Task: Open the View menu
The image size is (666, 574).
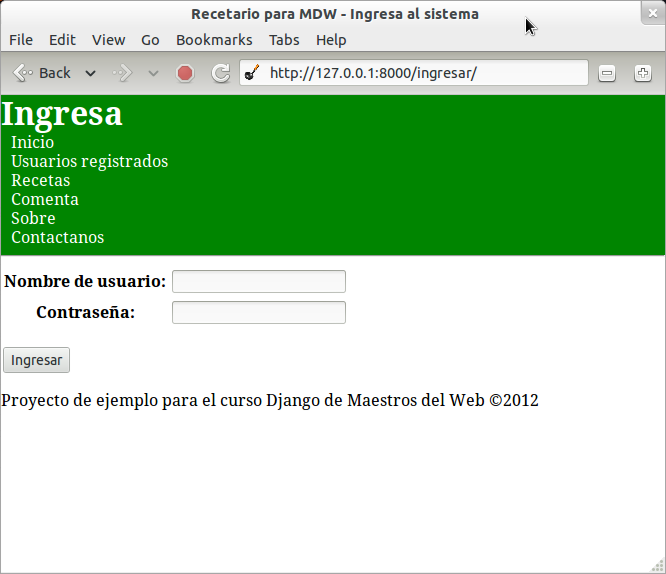Action: pyautogui.click(x=108, y=40)
